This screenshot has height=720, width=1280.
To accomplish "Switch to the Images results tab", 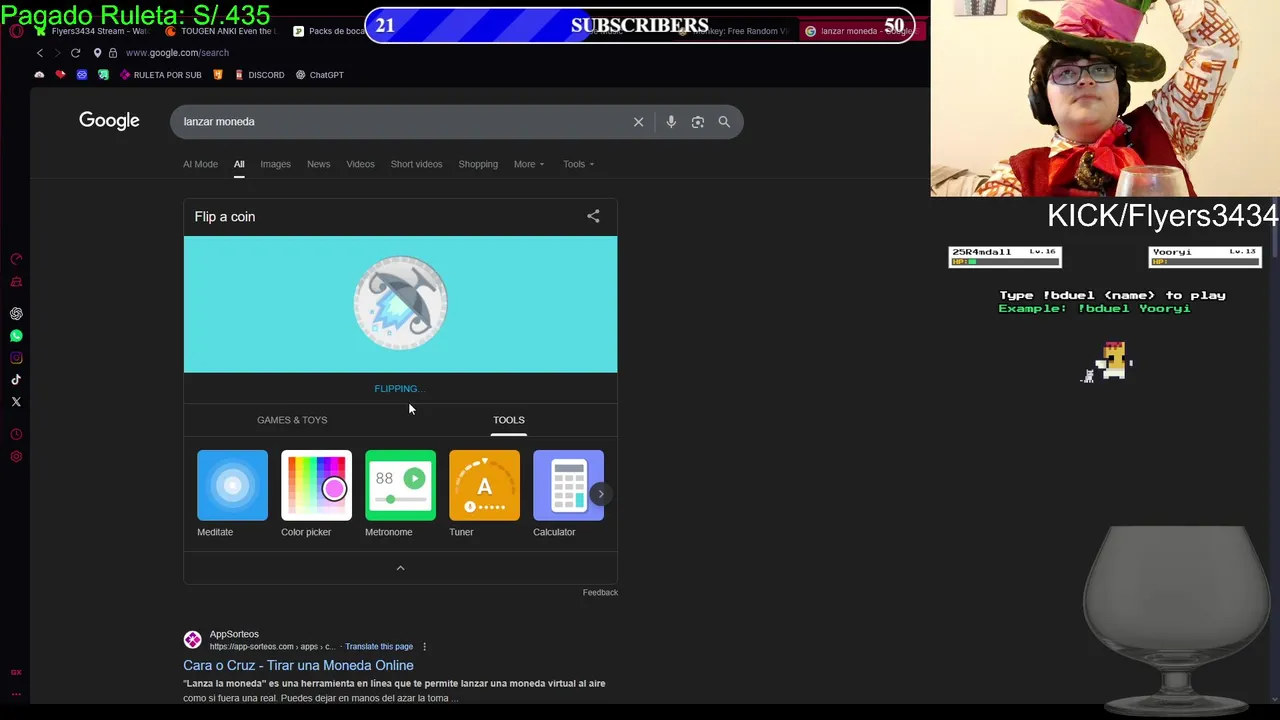I will click(275, 164).
